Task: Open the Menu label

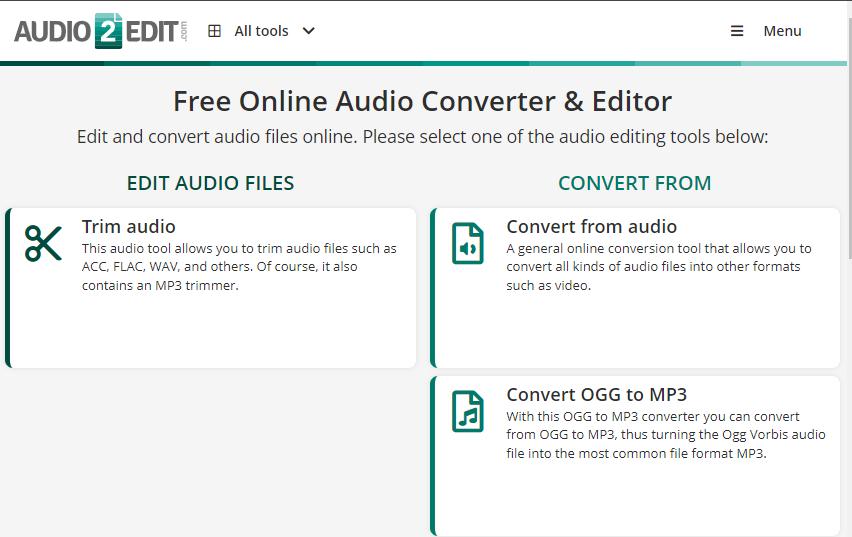Action: coord(782,31)
